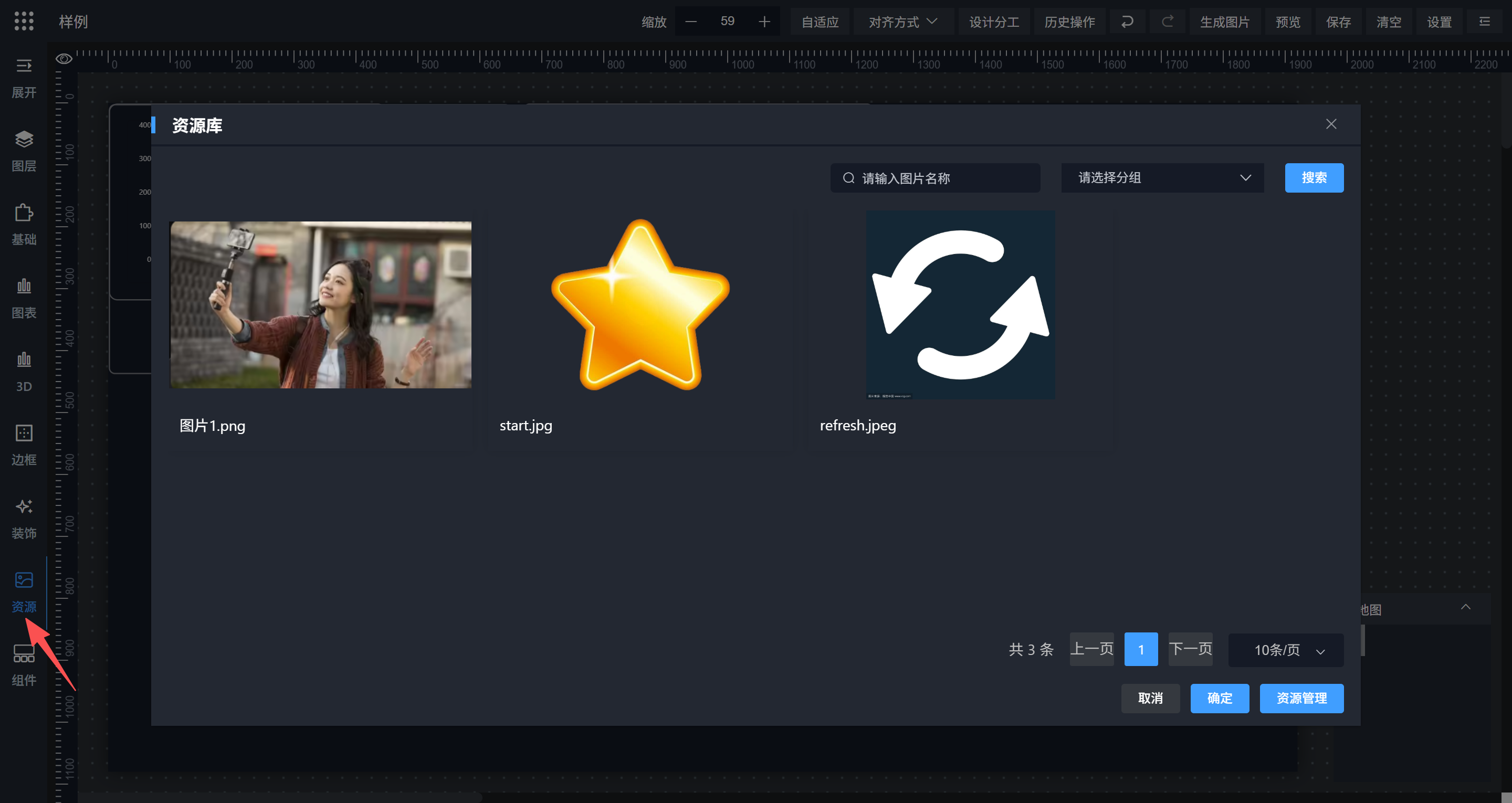Open the 组件 components icon
Viewport: 1512px width, 803px height.
tap(24, 653)
